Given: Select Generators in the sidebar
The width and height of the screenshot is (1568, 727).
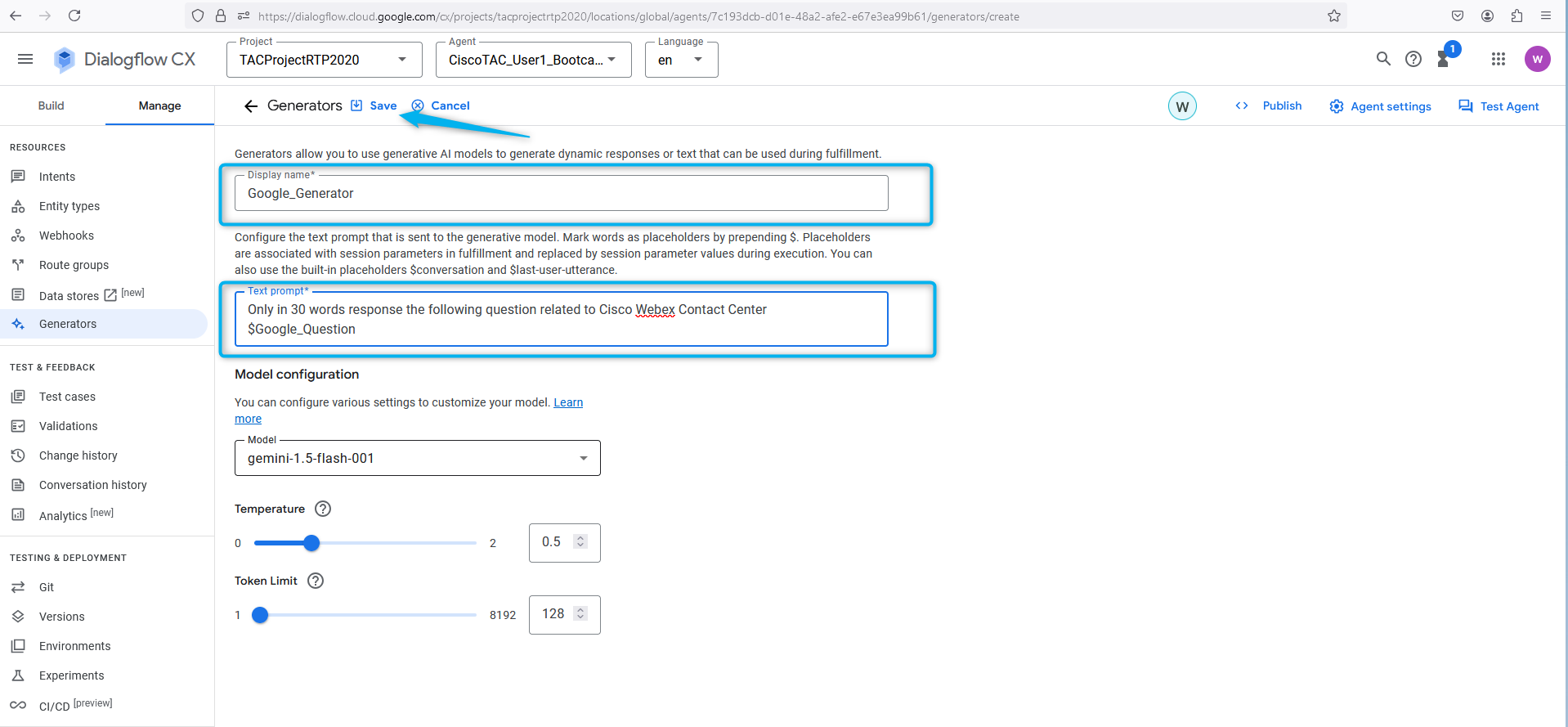Looking at the screenshot, I should [x=104, y=324].
